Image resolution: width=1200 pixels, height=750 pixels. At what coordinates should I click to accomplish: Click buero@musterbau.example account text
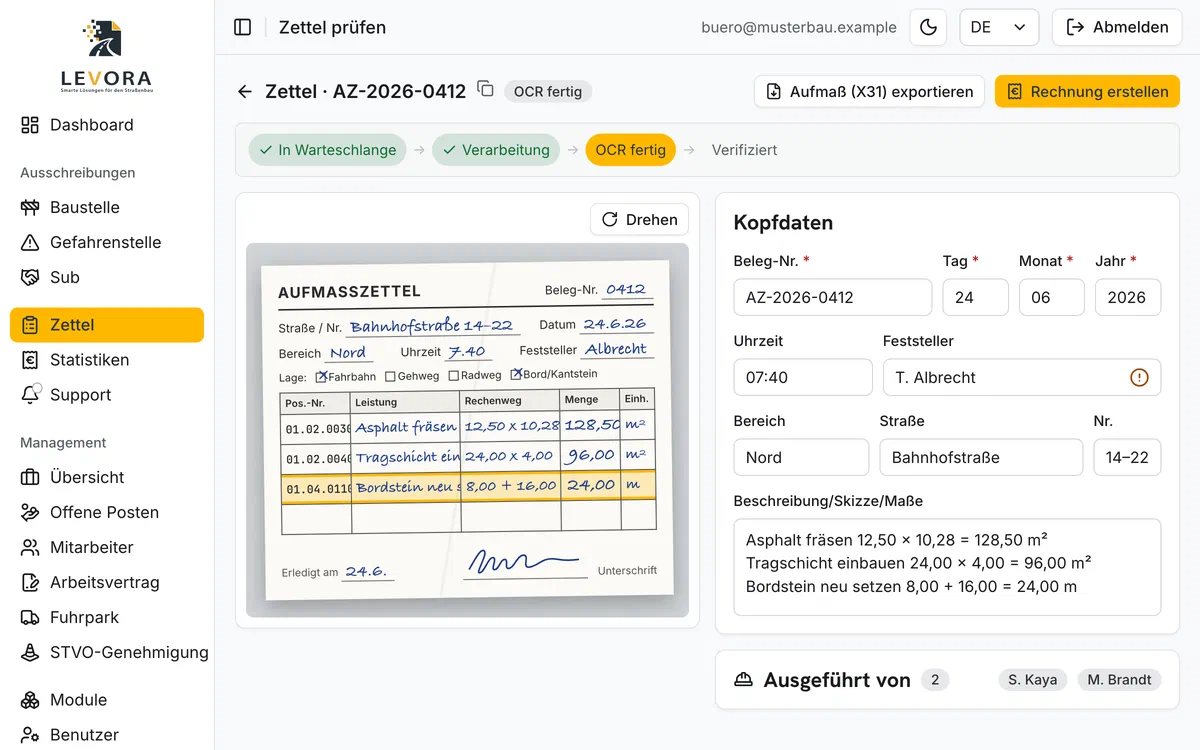(x=799, y=27)
